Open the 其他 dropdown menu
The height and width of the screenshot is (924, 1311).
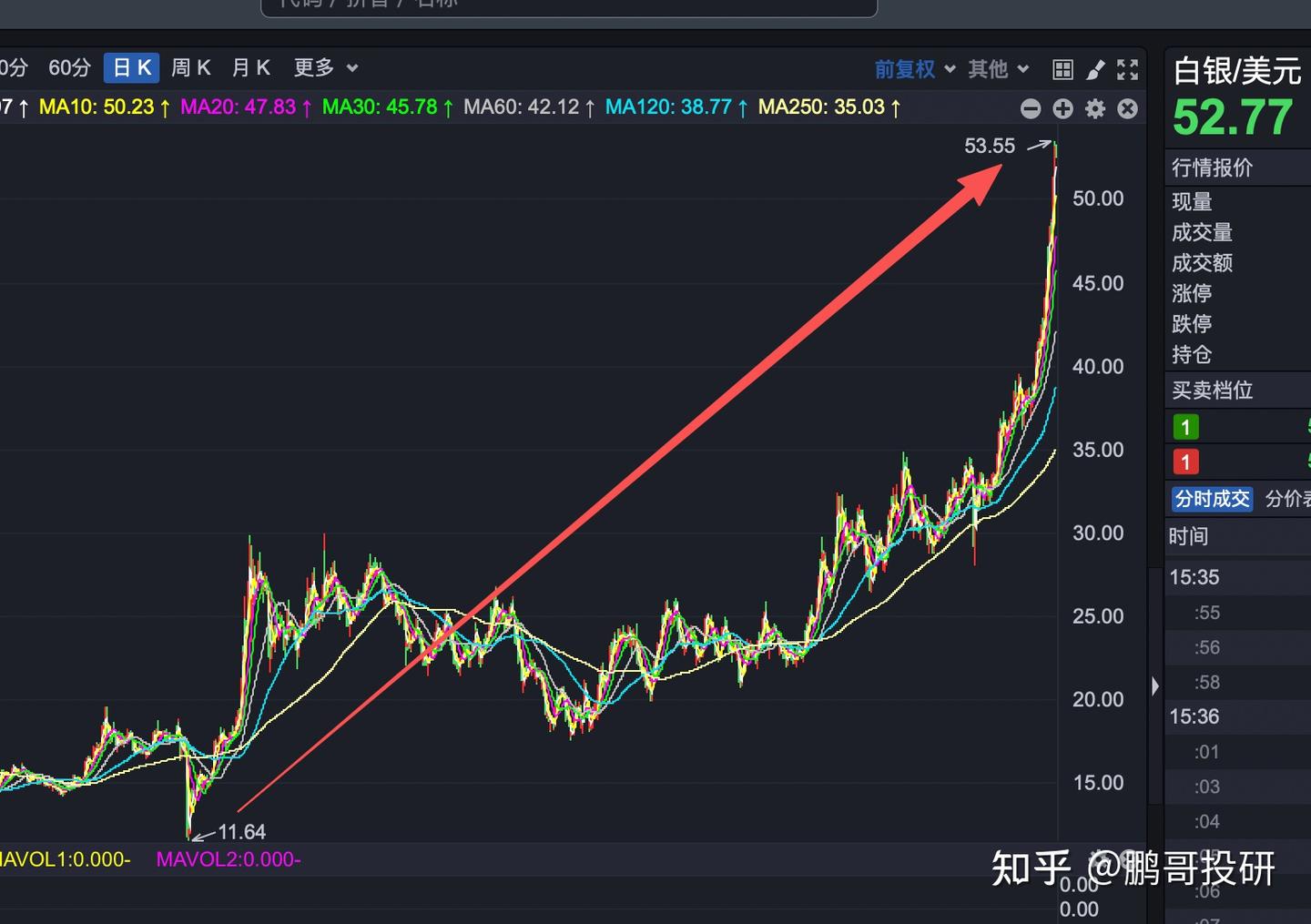point(997,68)
